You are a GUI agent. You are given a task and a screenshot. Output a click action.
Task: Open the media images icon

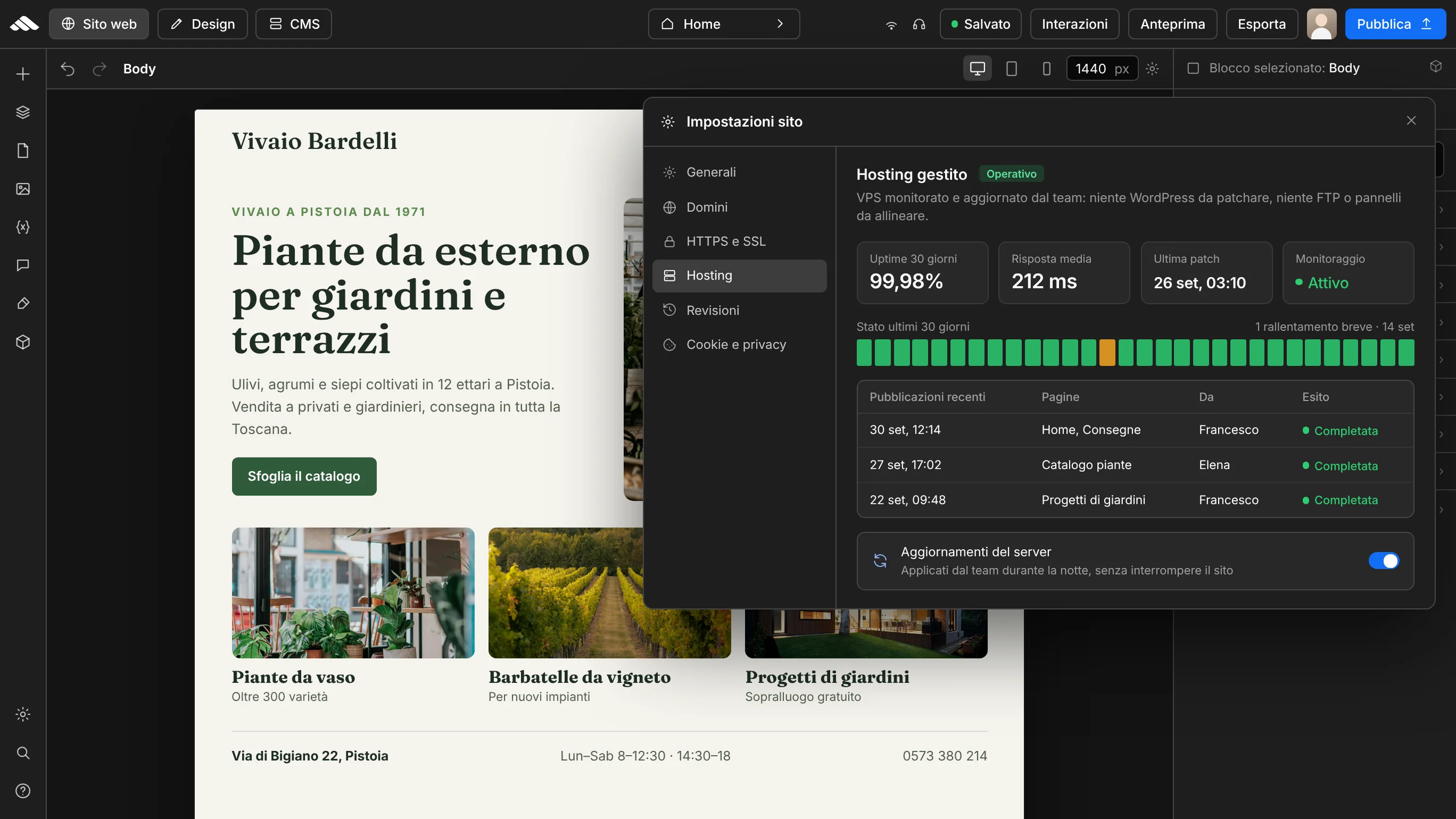[22, 189]
